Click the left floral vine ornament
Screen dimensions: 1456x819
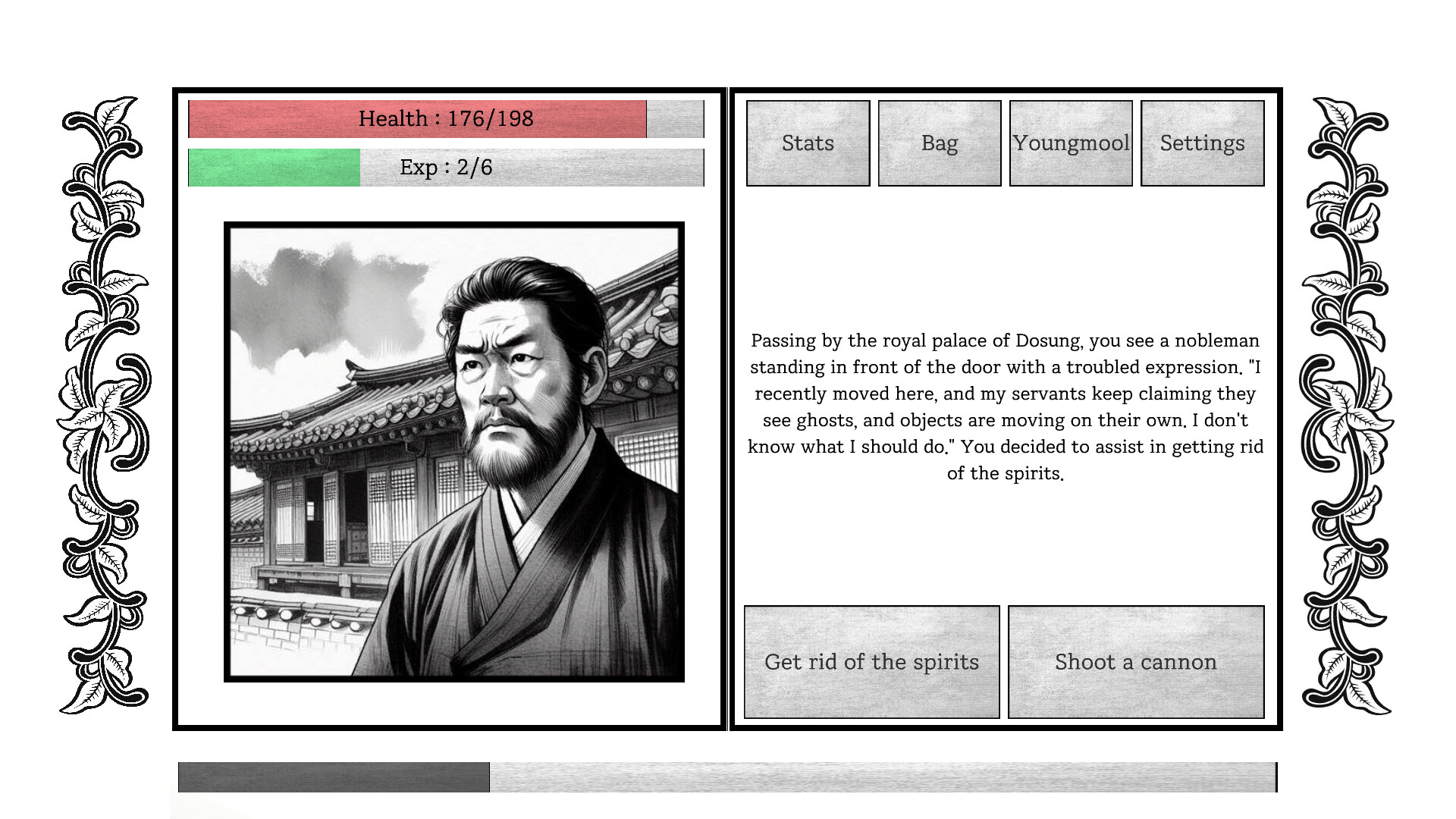(104, 405)
